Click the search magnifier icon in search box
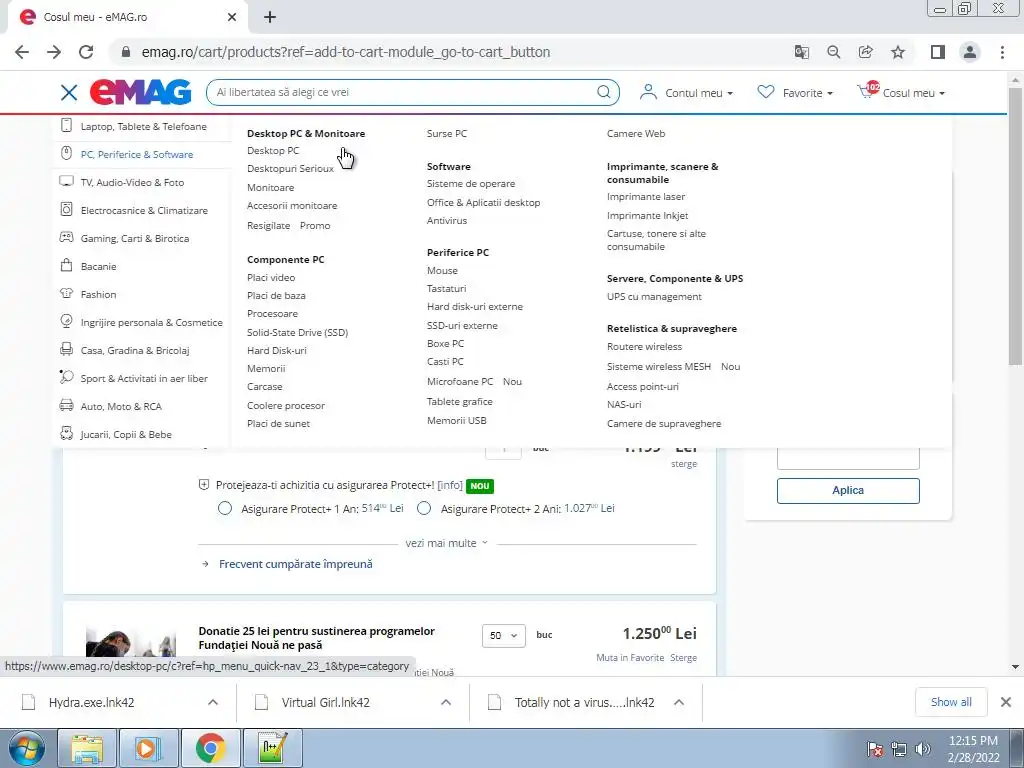1024x768 pixels. [603, 92]
